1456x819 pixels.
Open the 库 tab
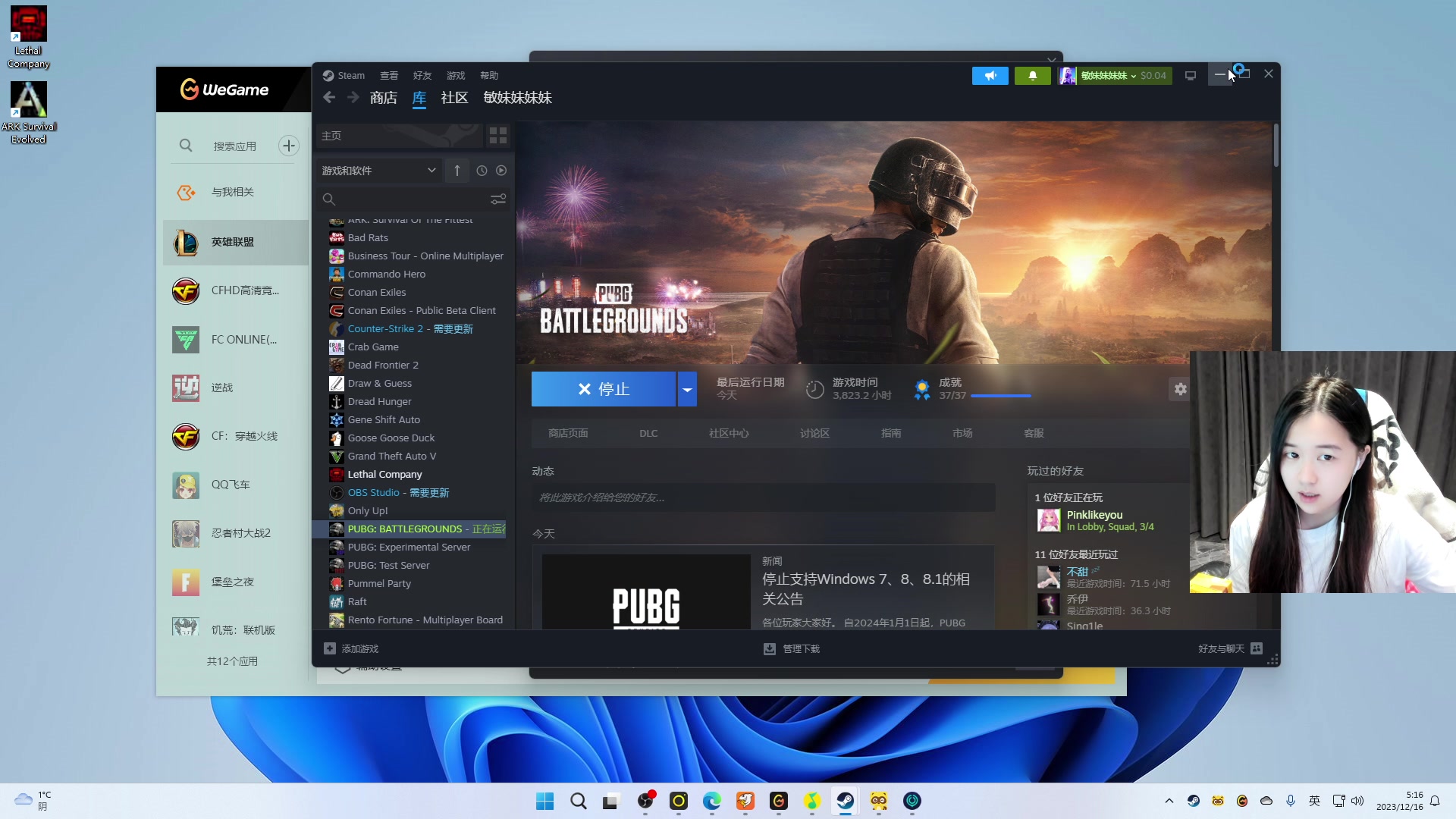click(x=419, y=98)
